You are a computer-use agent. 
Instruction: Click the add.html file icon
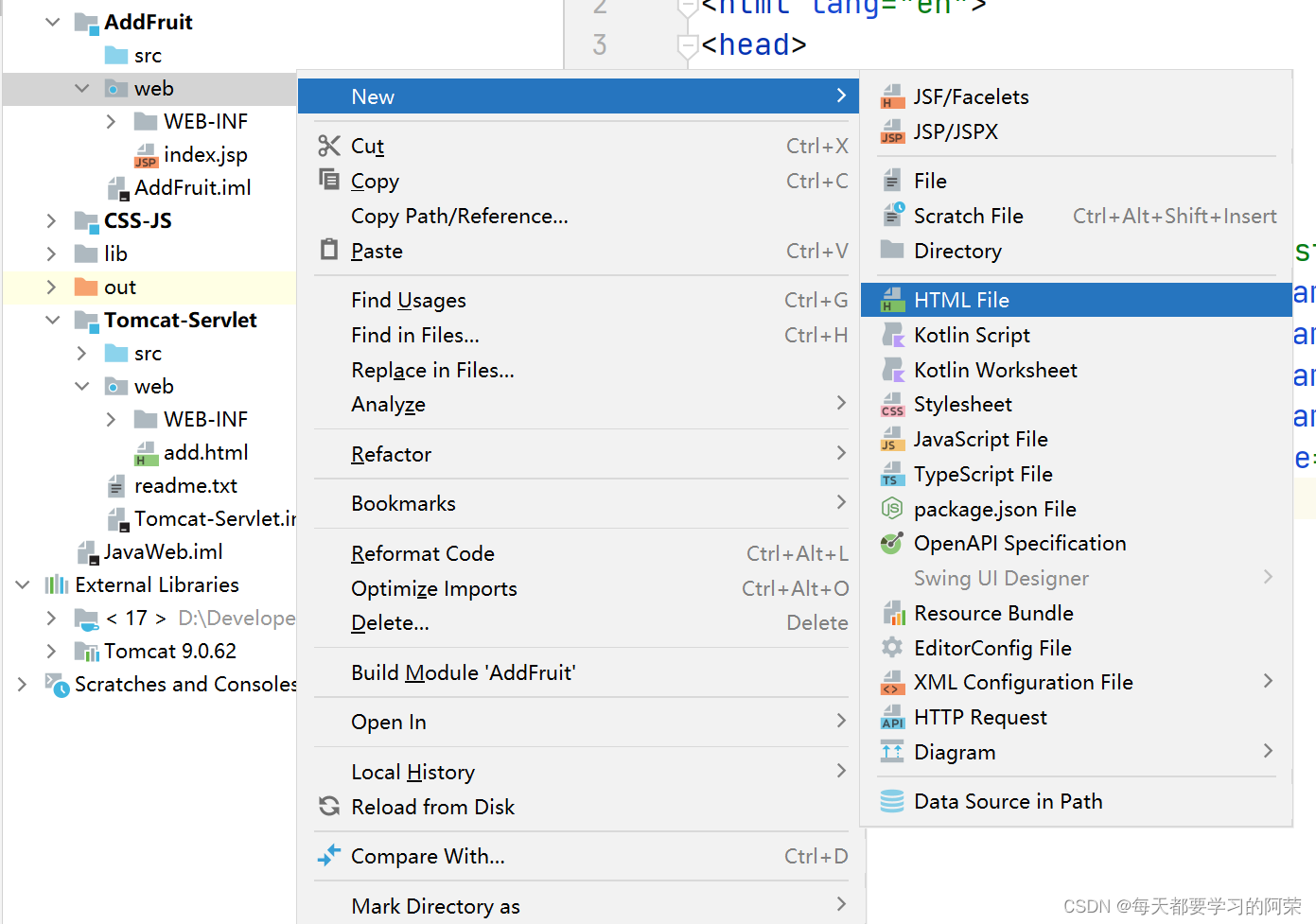click(x=146, y=453)
